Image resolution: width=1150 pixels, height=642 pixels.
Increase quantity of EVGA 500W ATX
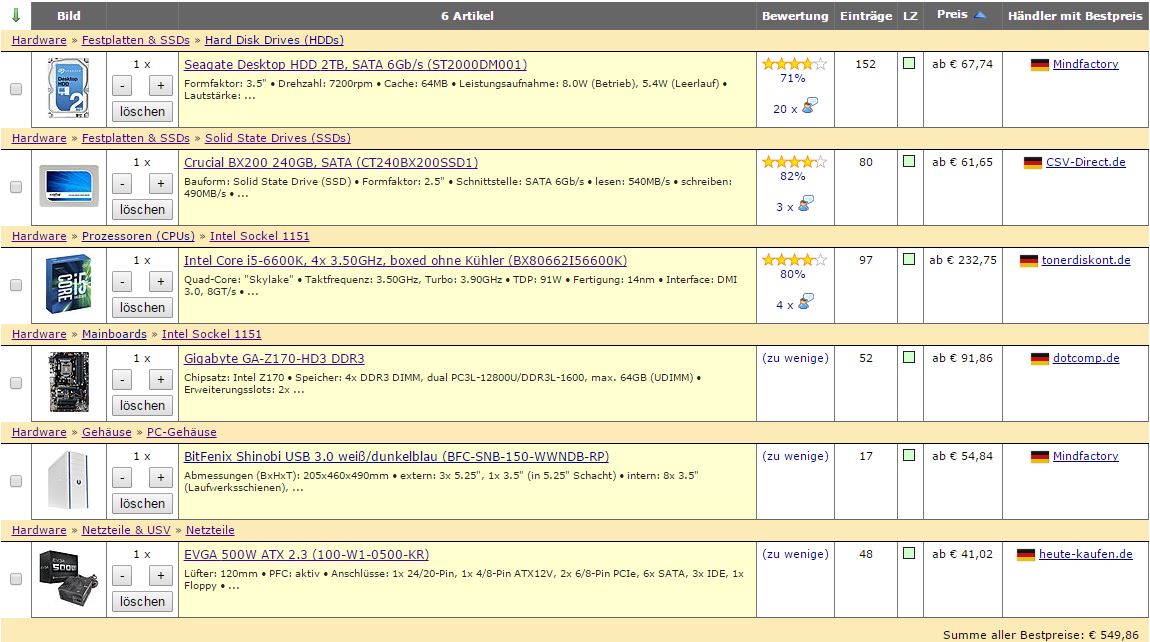(x=161, y=575)
